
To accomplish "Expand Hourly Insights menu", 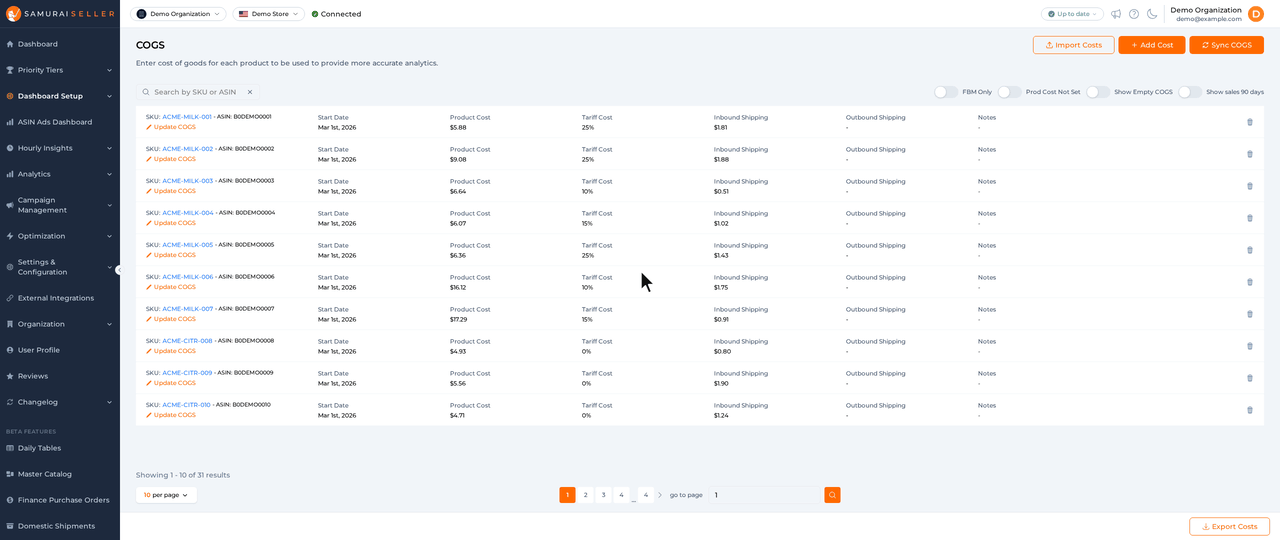I will click(60, 148).
